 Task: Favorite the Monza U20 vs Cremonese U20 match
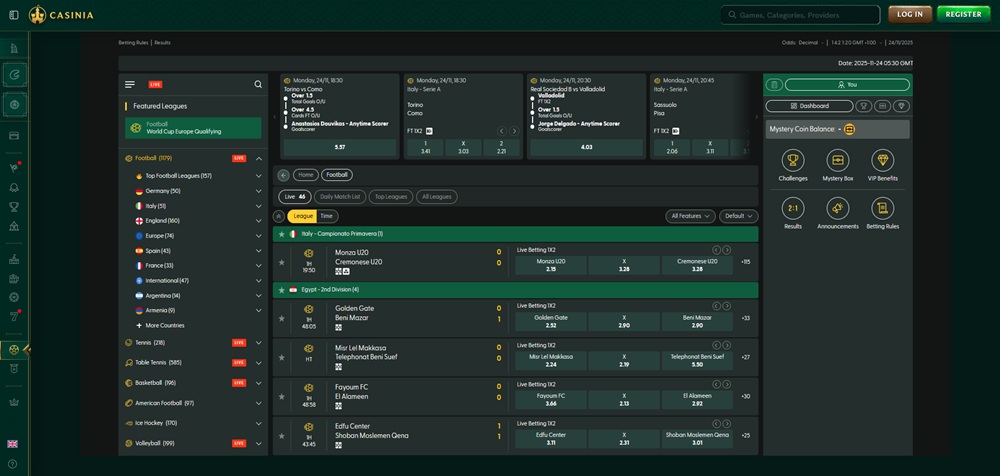point(281,262)
